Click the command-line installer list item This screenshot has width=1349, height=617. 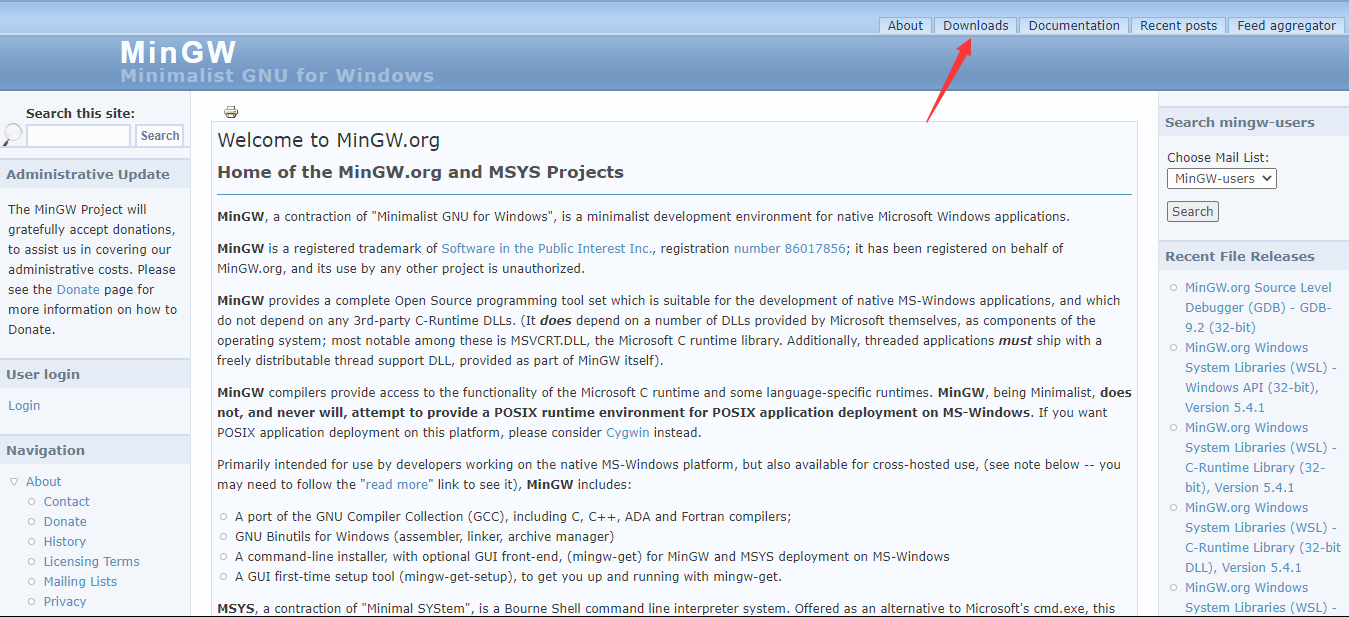592,556
